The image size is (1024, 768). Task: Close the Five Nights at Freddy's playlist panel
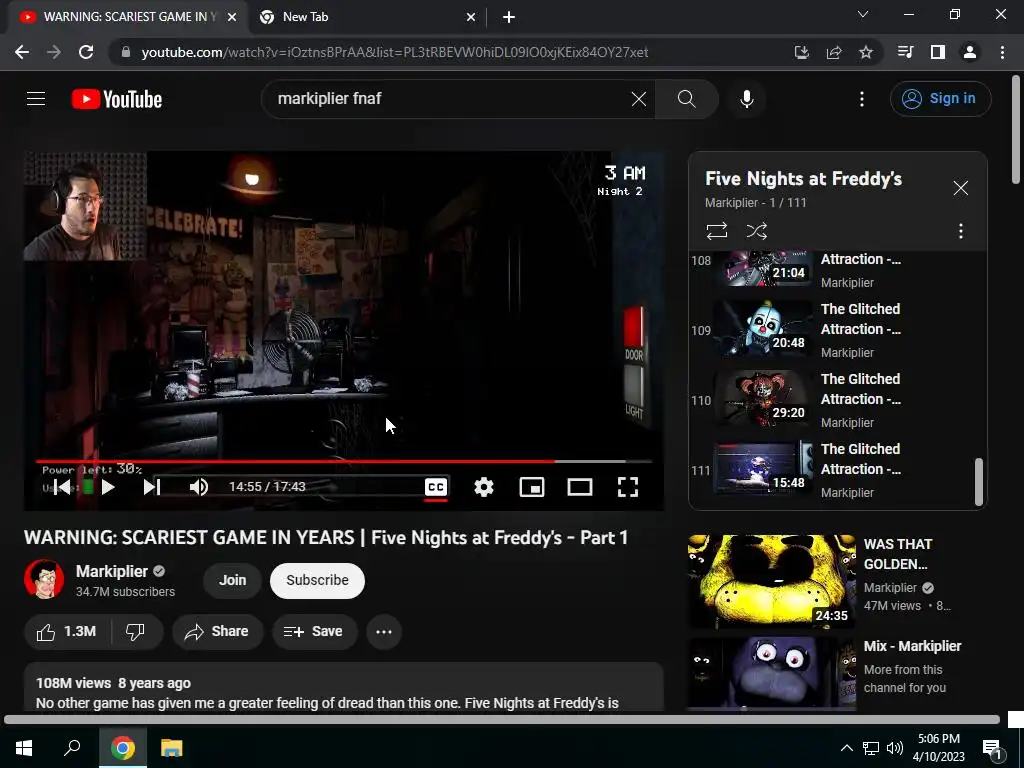point(960,188)
